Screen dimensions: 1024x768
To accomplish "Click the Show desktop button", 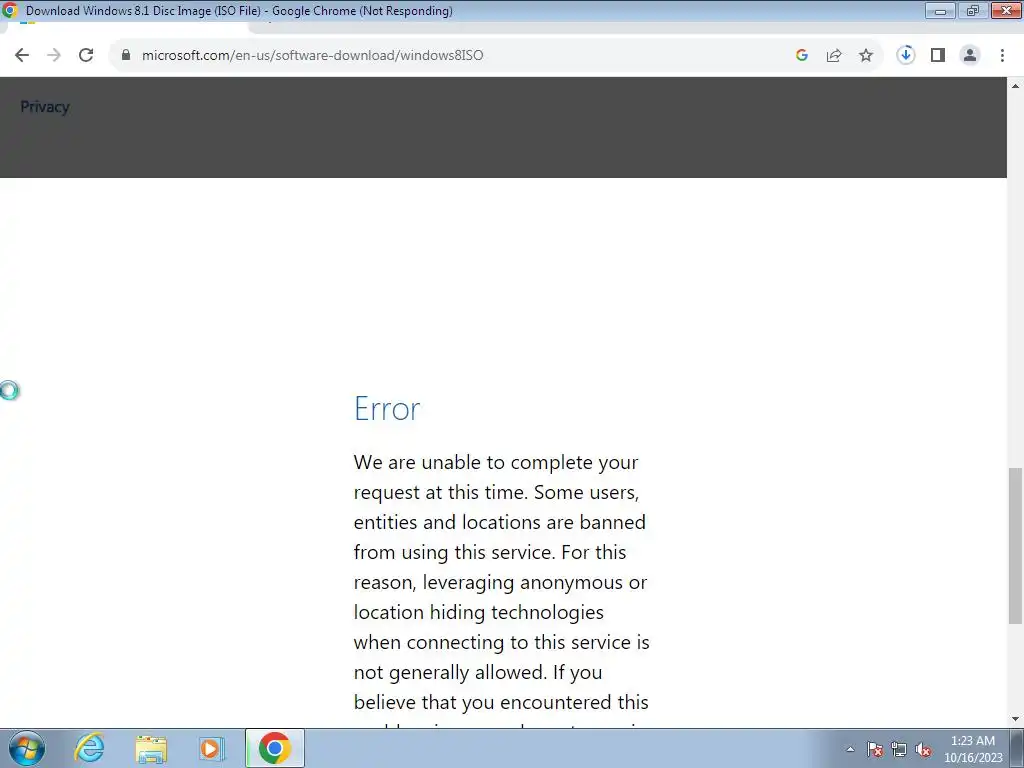I will tap(1016, 748).
